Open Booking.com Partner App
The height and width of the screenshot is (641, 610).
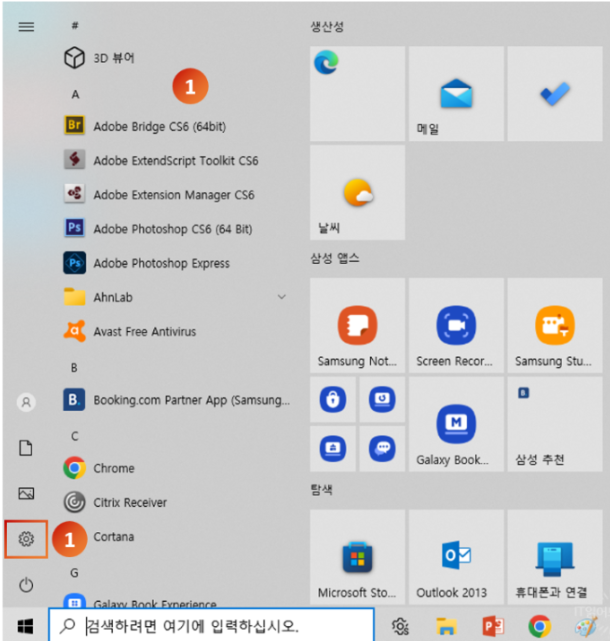(x=176, y=399)
